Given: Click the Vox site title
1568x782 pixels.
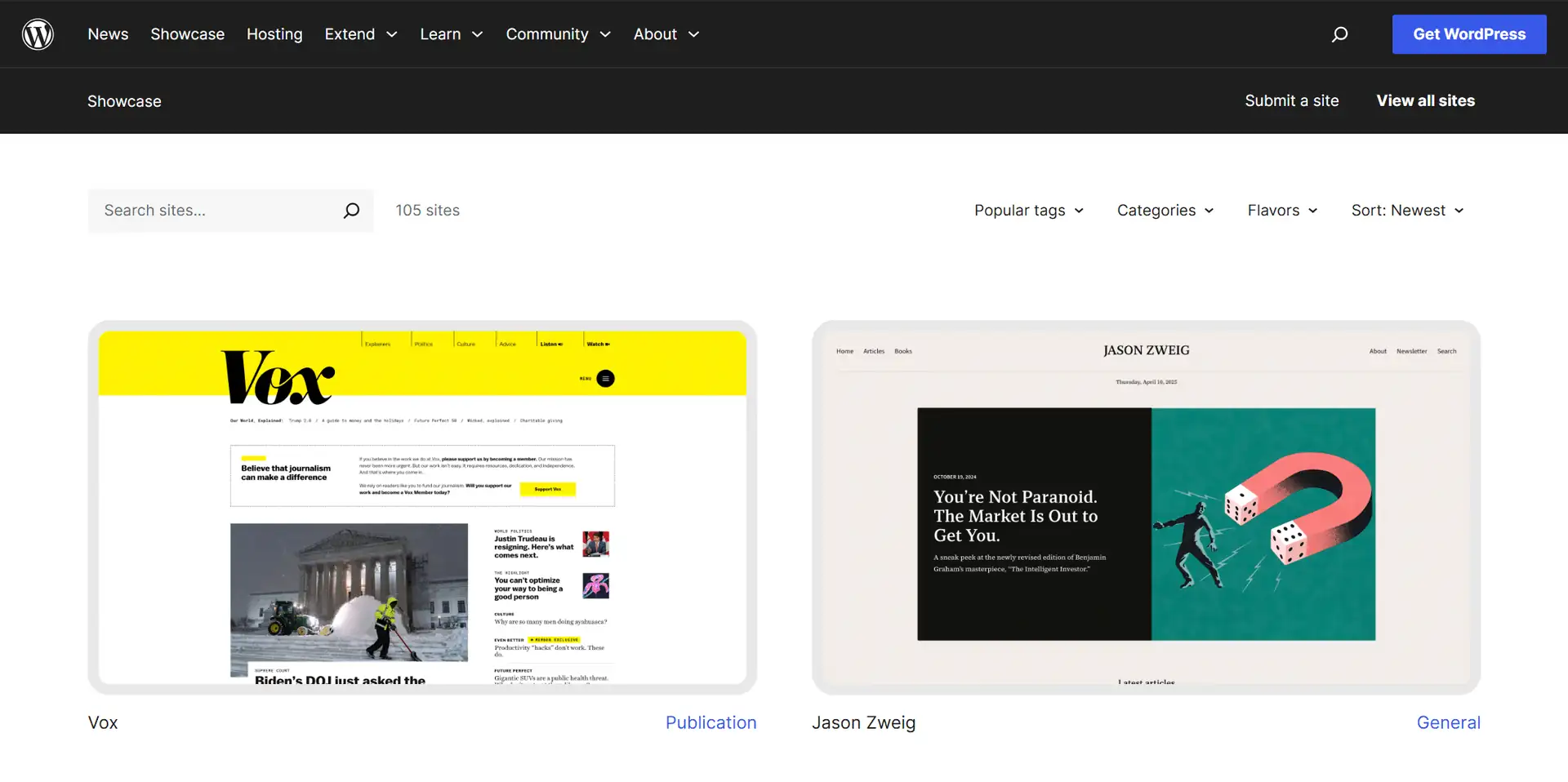Looking at the screenshot, I should tap(103, 722).
